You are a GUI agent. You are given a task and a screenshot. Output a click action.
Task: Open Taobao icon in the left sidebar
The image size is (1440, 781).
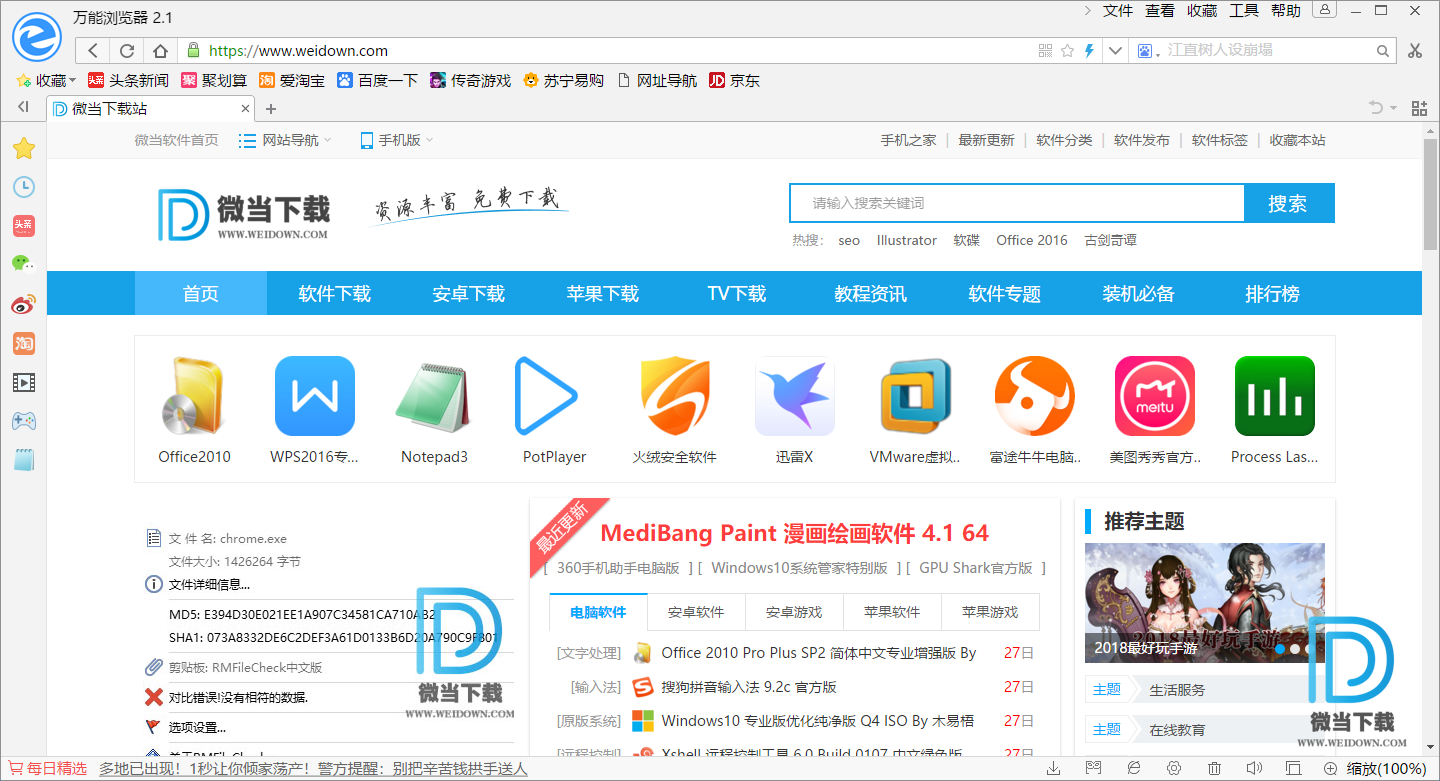tap(23, 343)
